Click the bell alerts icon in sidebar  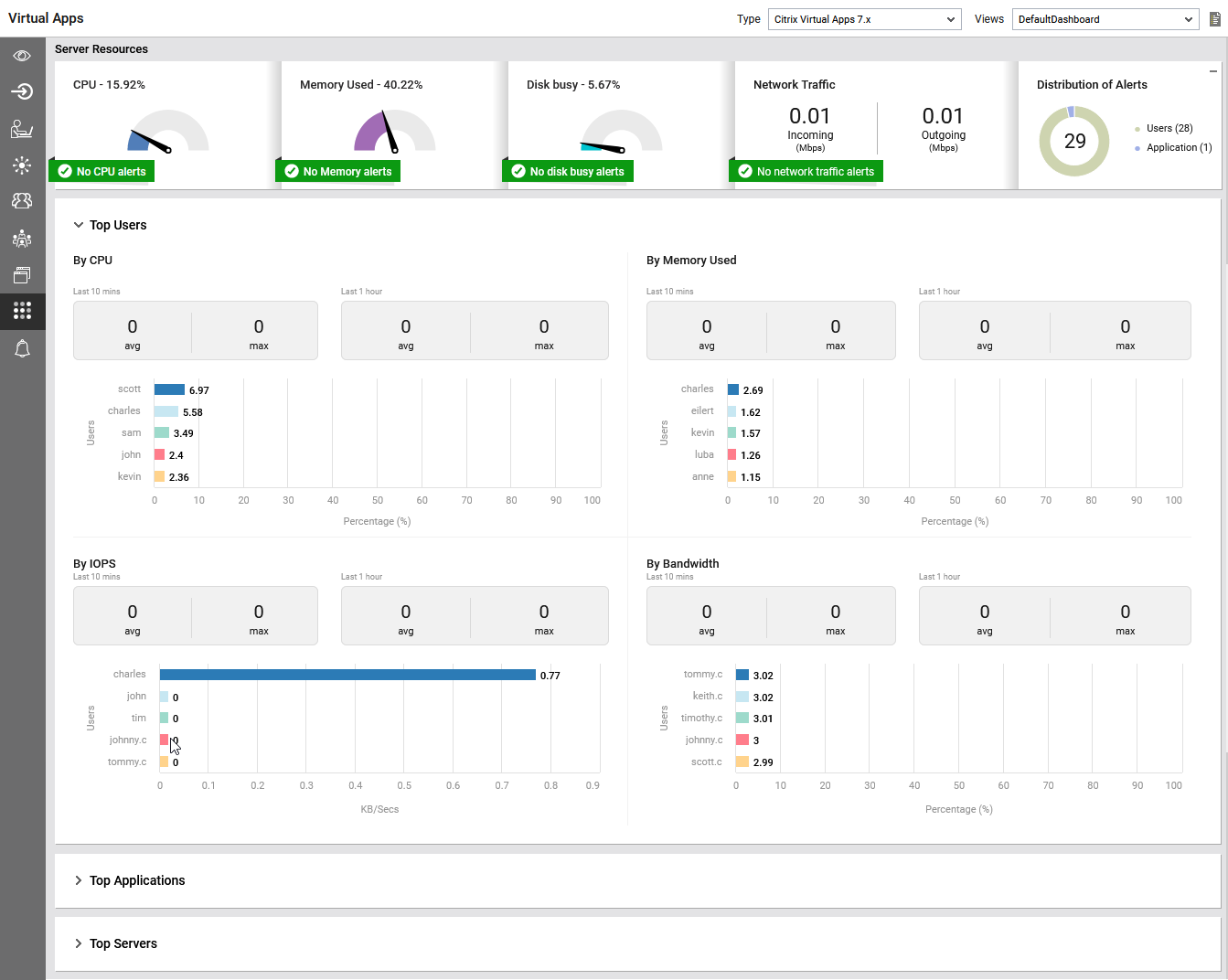click(22, 348)
